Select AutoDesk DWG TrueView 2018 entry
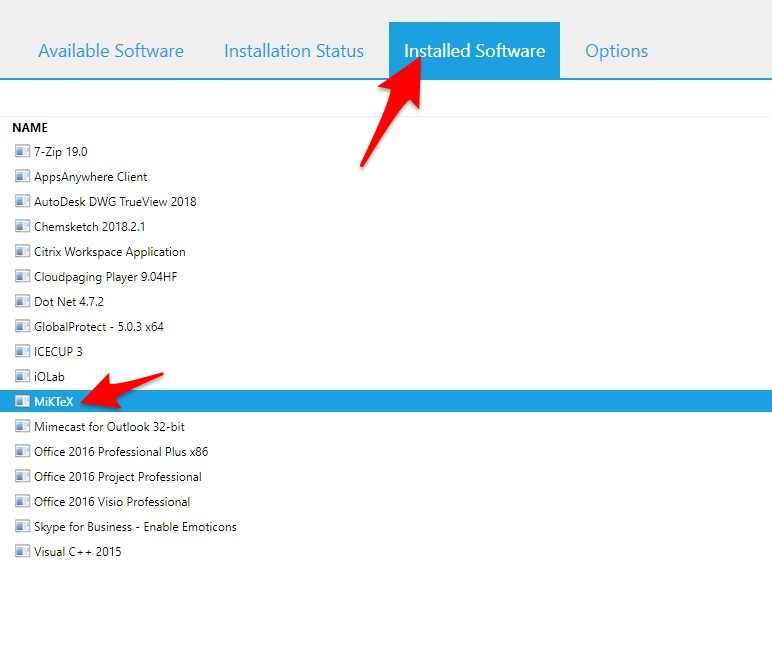 (x=115, y=201)
